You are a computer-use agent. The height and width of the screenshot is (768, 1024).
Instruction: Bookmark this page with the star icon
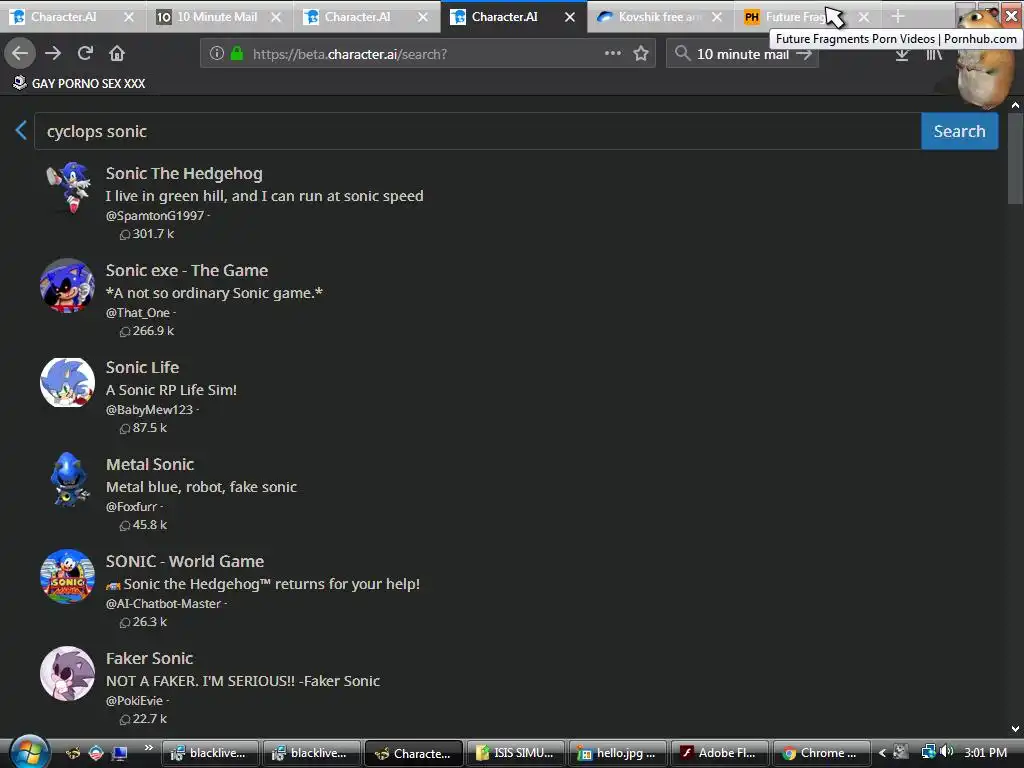coord(641,54)
